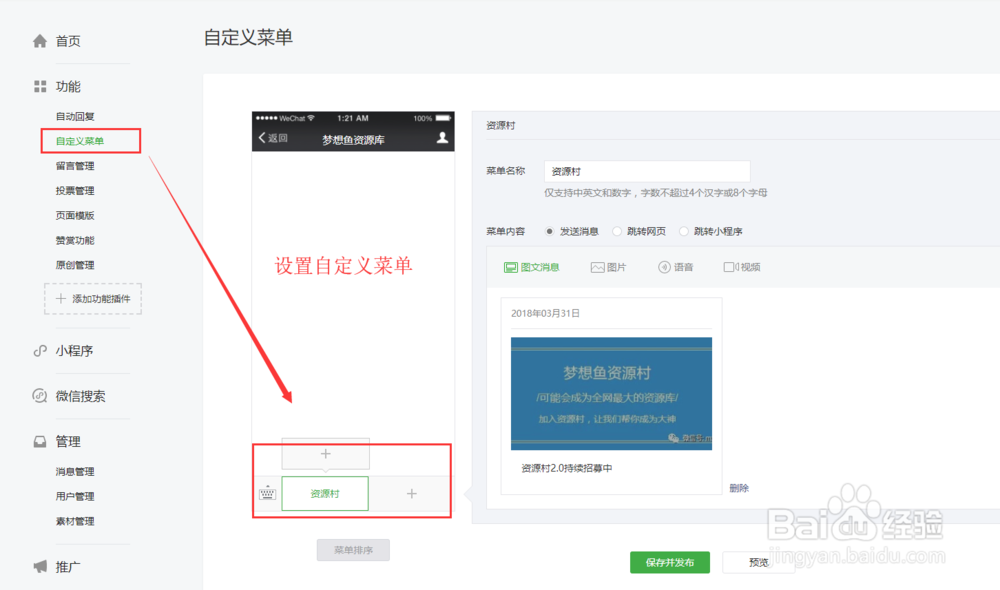
Task: Click the 预览 preview button
Action: coord(758,562)
